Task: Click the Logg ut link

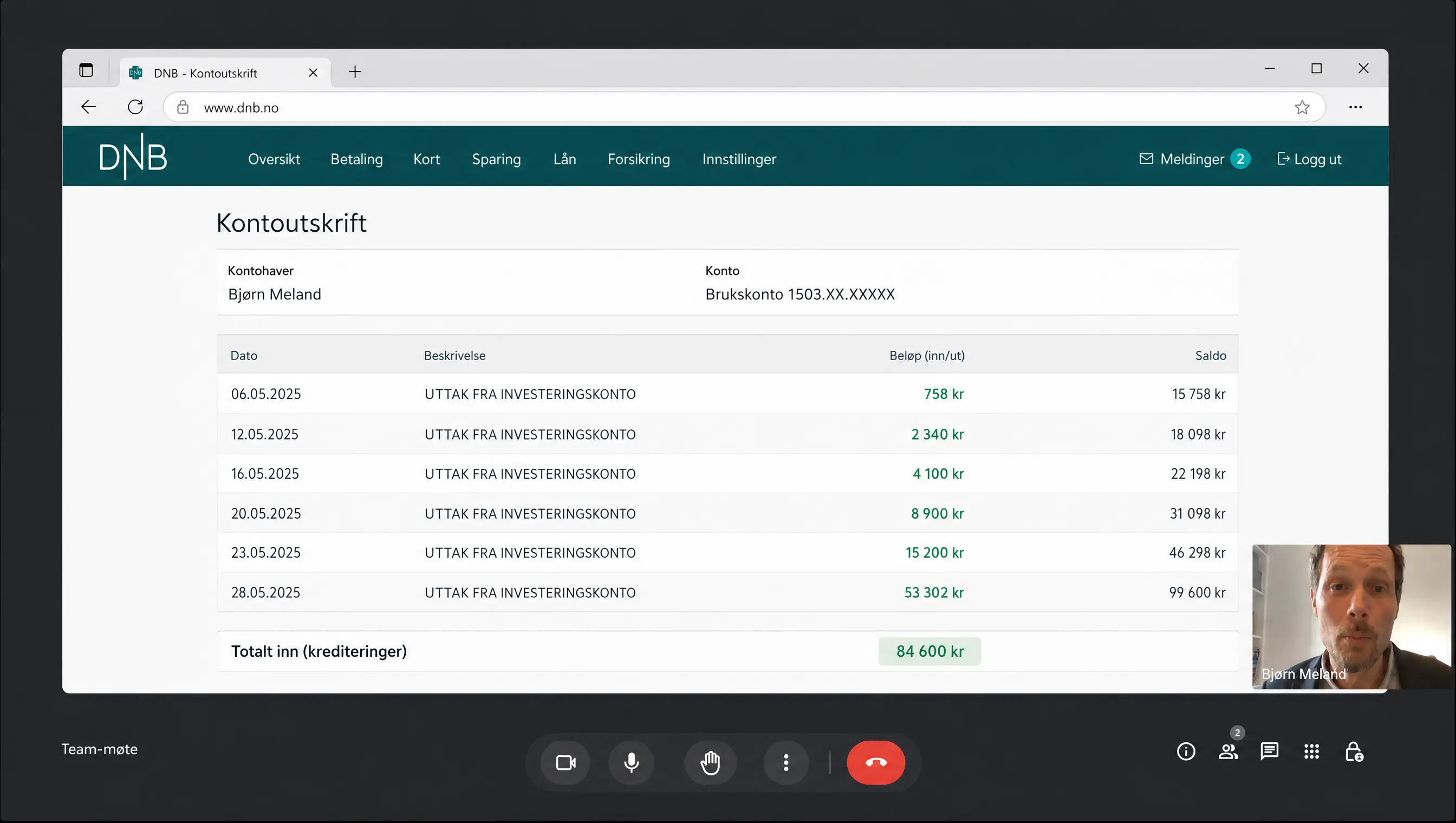Action: [1309, 159]
